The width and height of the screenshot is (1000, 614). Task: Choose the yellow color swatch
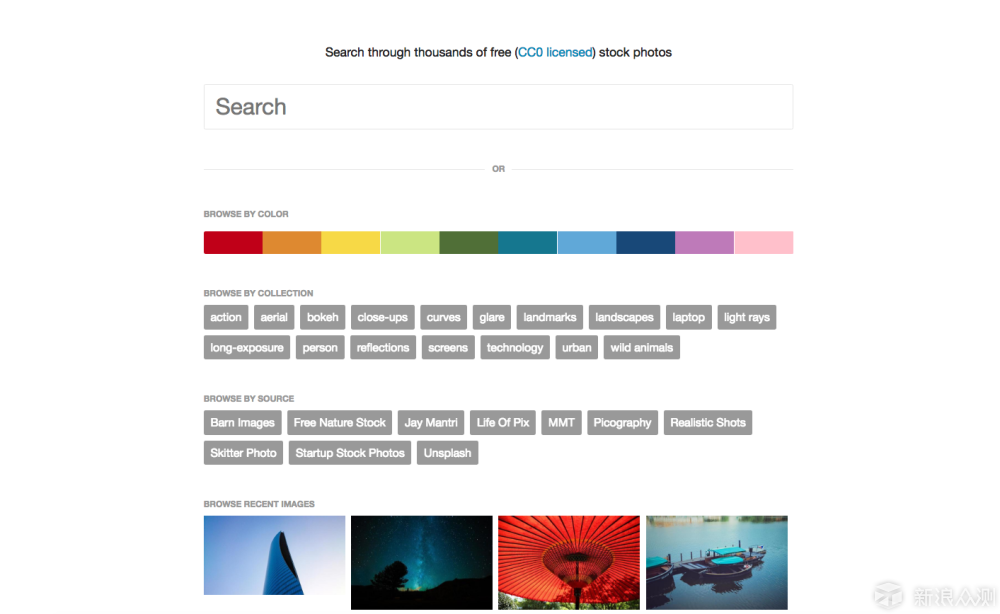click(350, 243)
